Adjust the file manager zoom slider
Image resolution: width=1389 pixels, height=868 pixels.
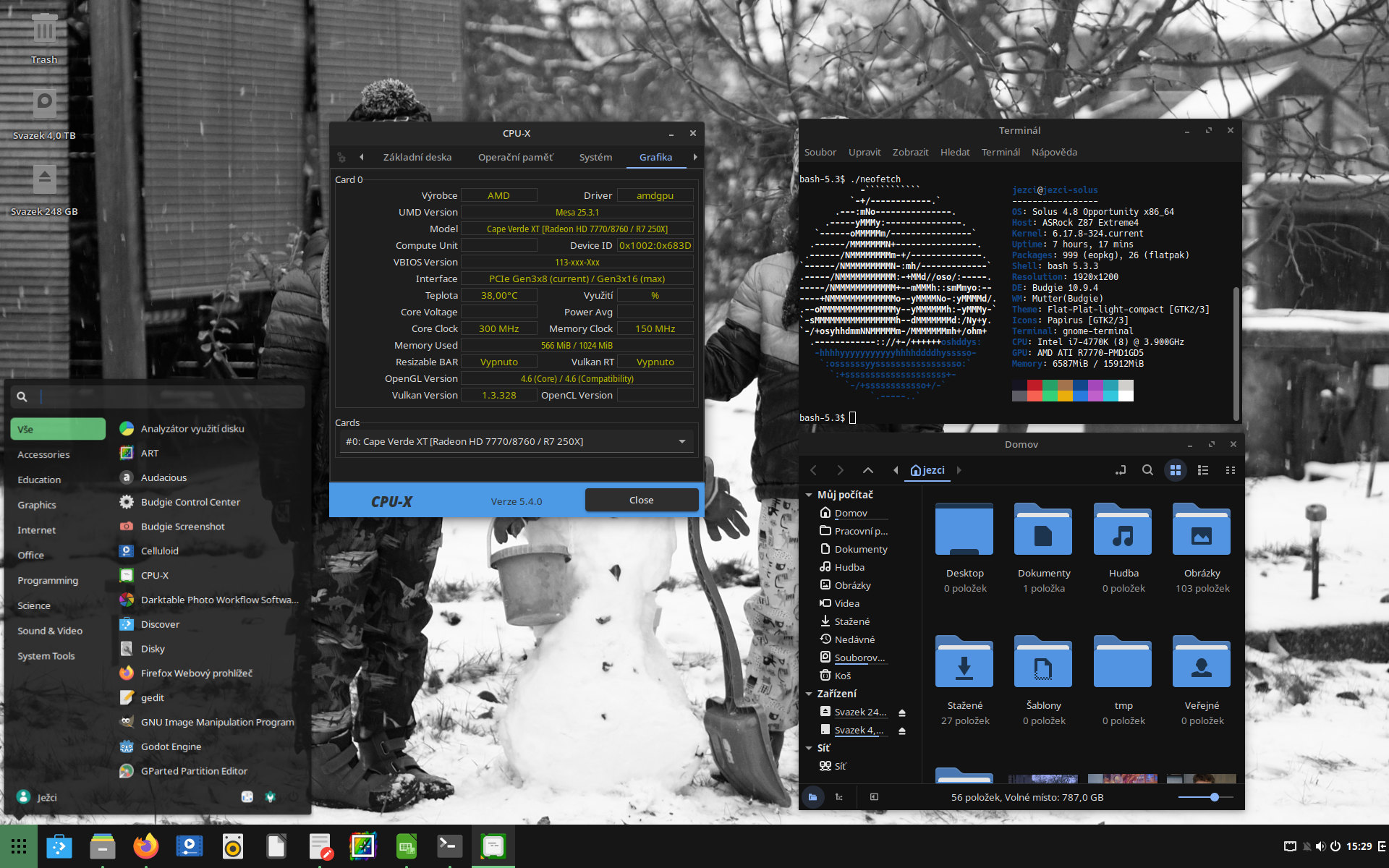tap(1214, 797)
